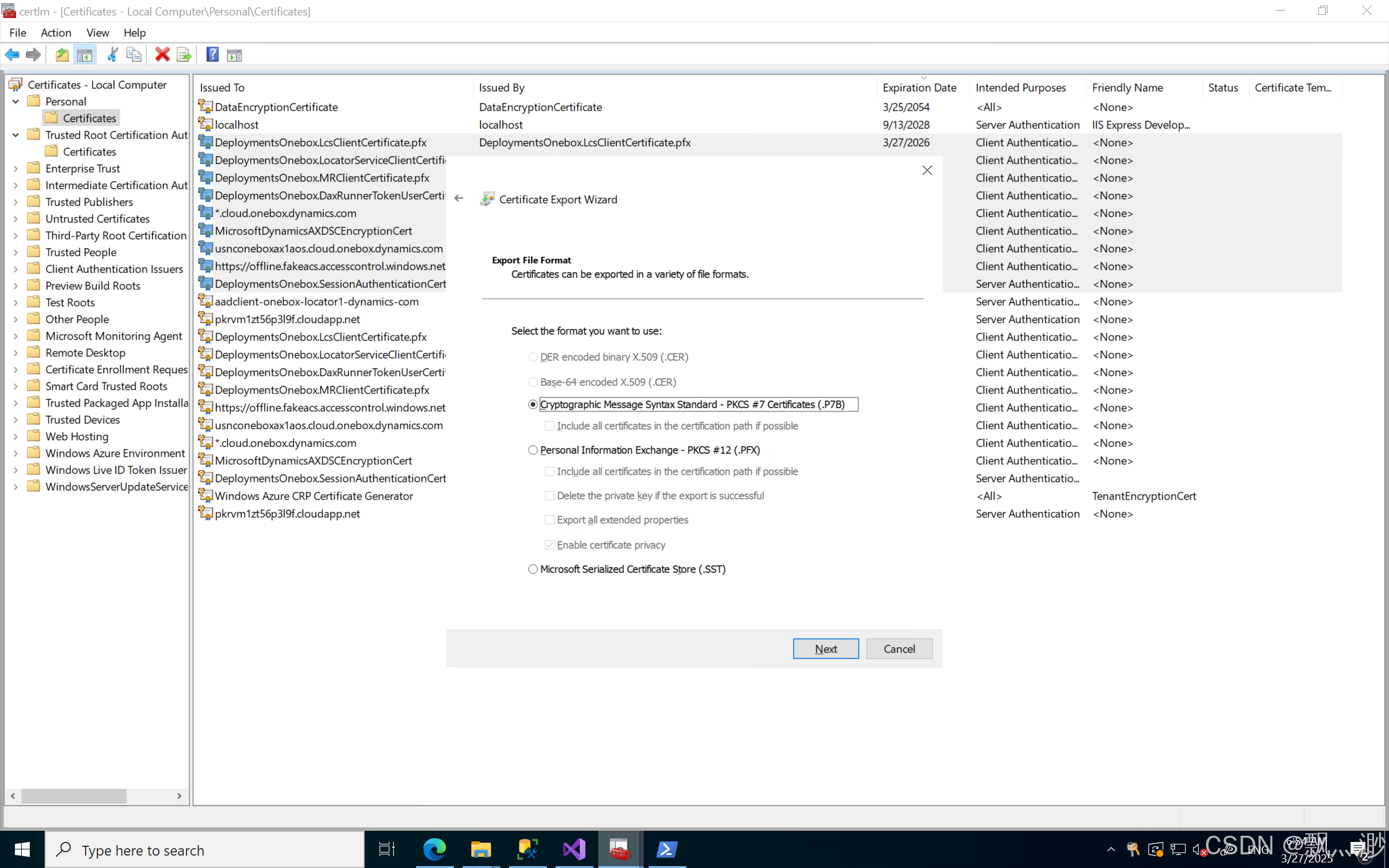
Task: Expand the Enterprise Trust folder
Action: click(x=16, y=169)
